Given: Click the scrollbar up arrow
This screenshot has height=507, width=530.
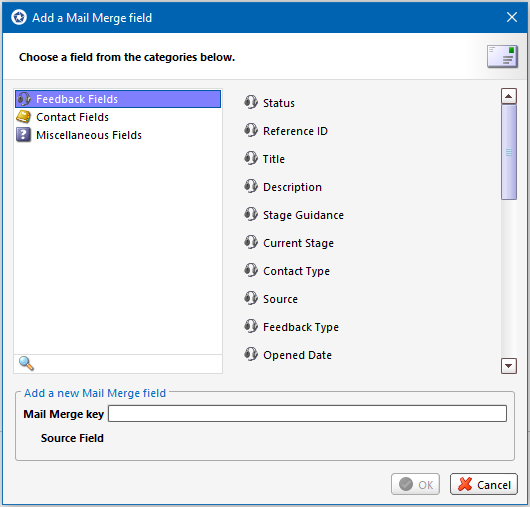Looking at the screenshot, I should click(x=509, y=96).
